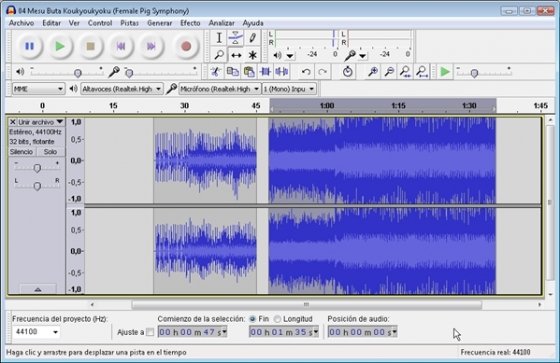Select the Envelope tool
The height and width of the screenshot is (363, 560).
coord(235,38)
